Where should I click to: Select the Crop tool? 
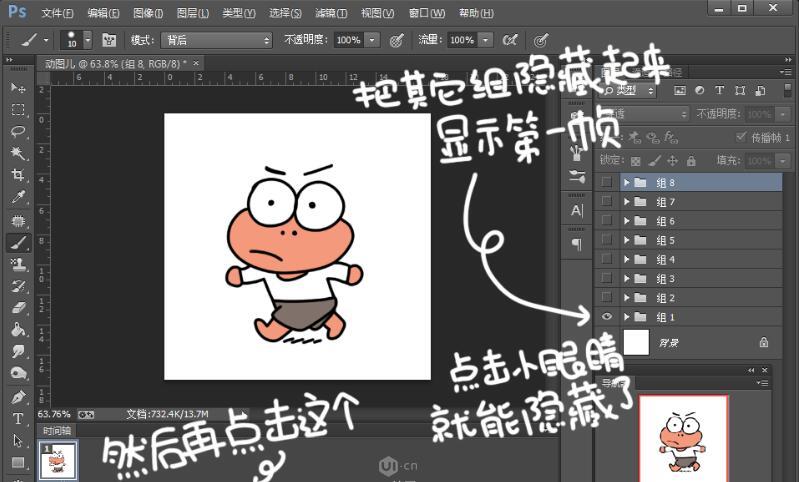click(18, 175)
